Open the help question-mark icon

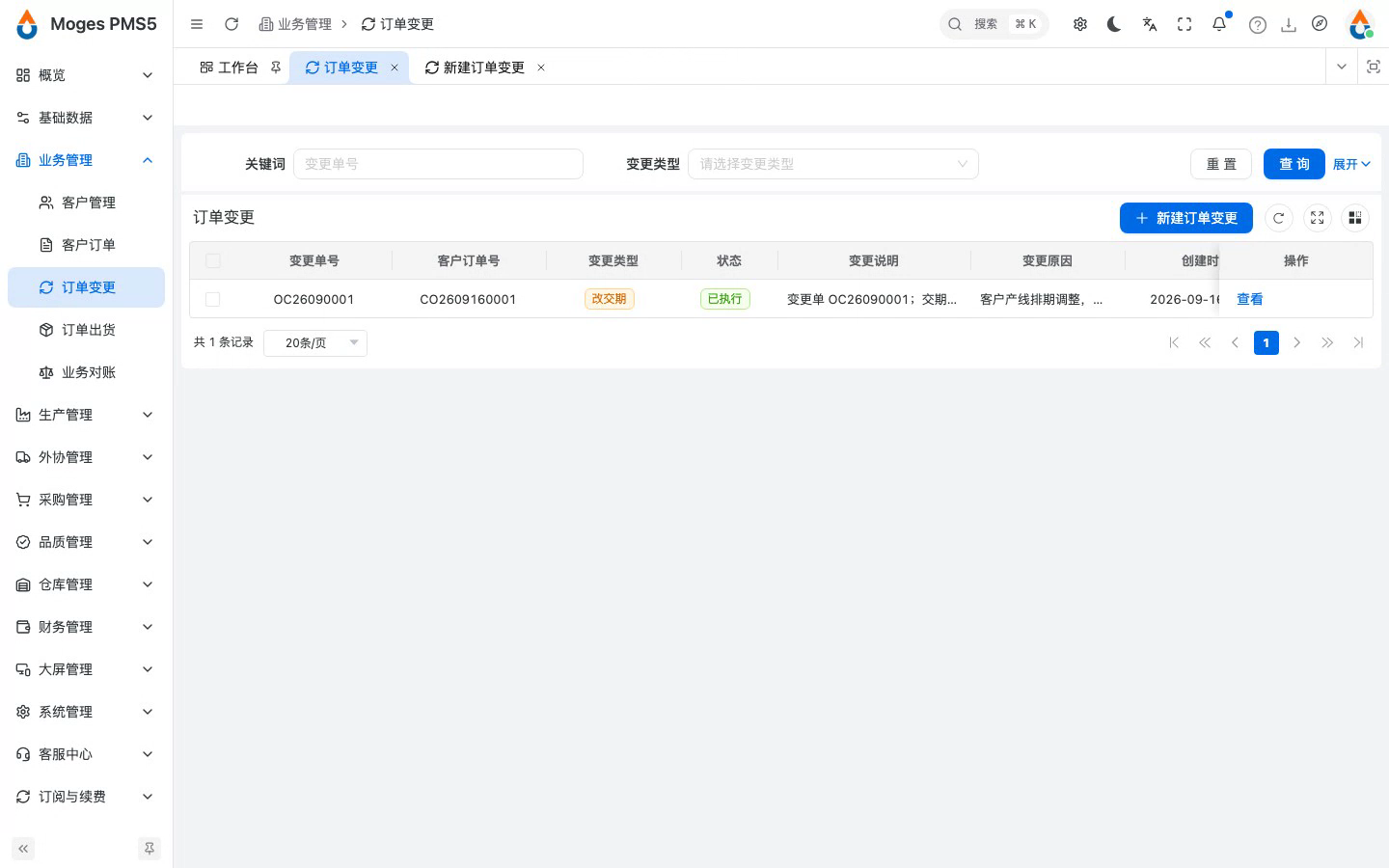1258,25
